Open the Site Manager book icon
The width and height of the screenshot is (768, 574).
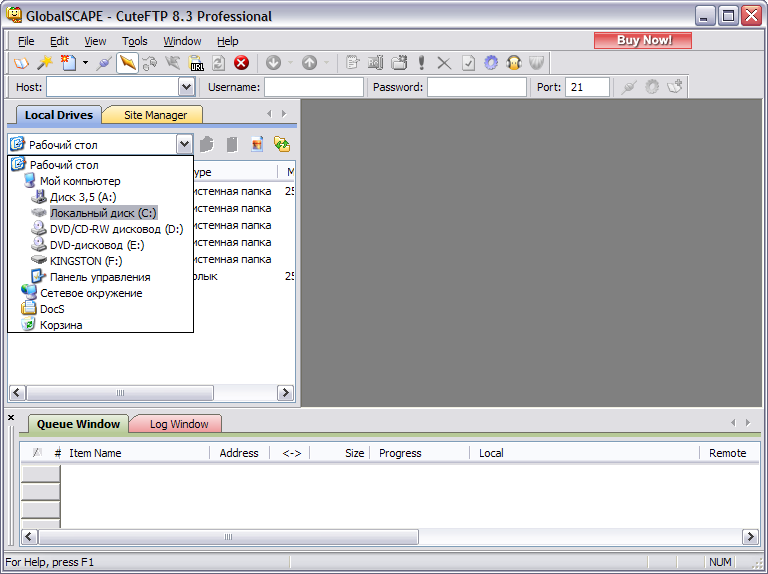coord(21,63)
